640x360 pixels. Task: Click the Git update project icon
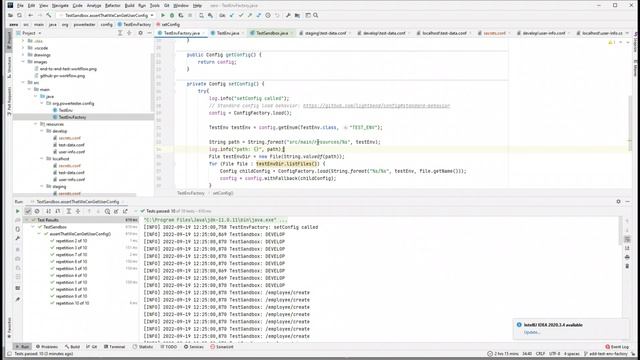pyautogui.click(x=231, y=16)
